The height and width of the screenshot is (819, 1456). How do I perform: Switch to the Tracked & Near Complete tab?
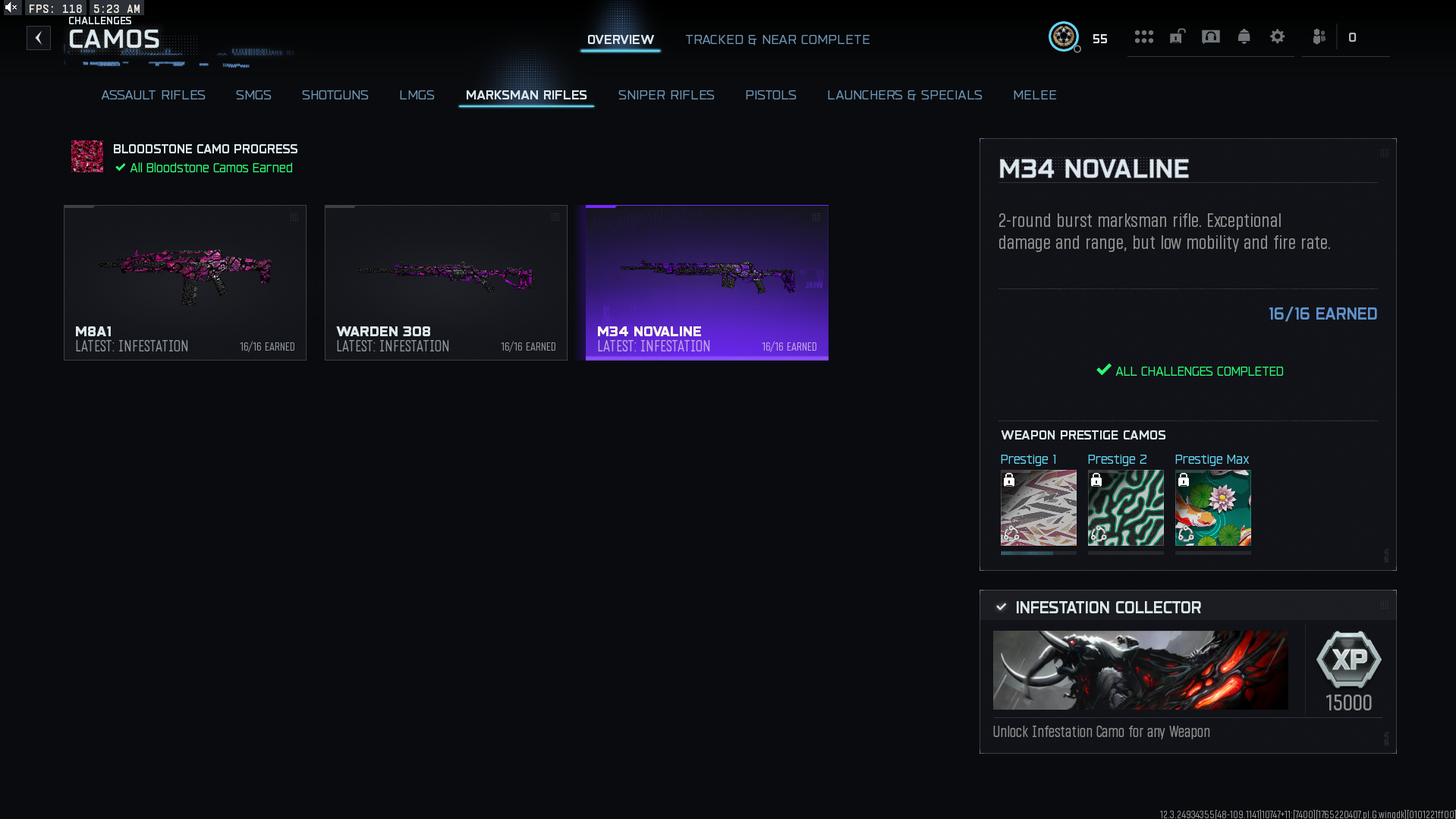point(777,39)
